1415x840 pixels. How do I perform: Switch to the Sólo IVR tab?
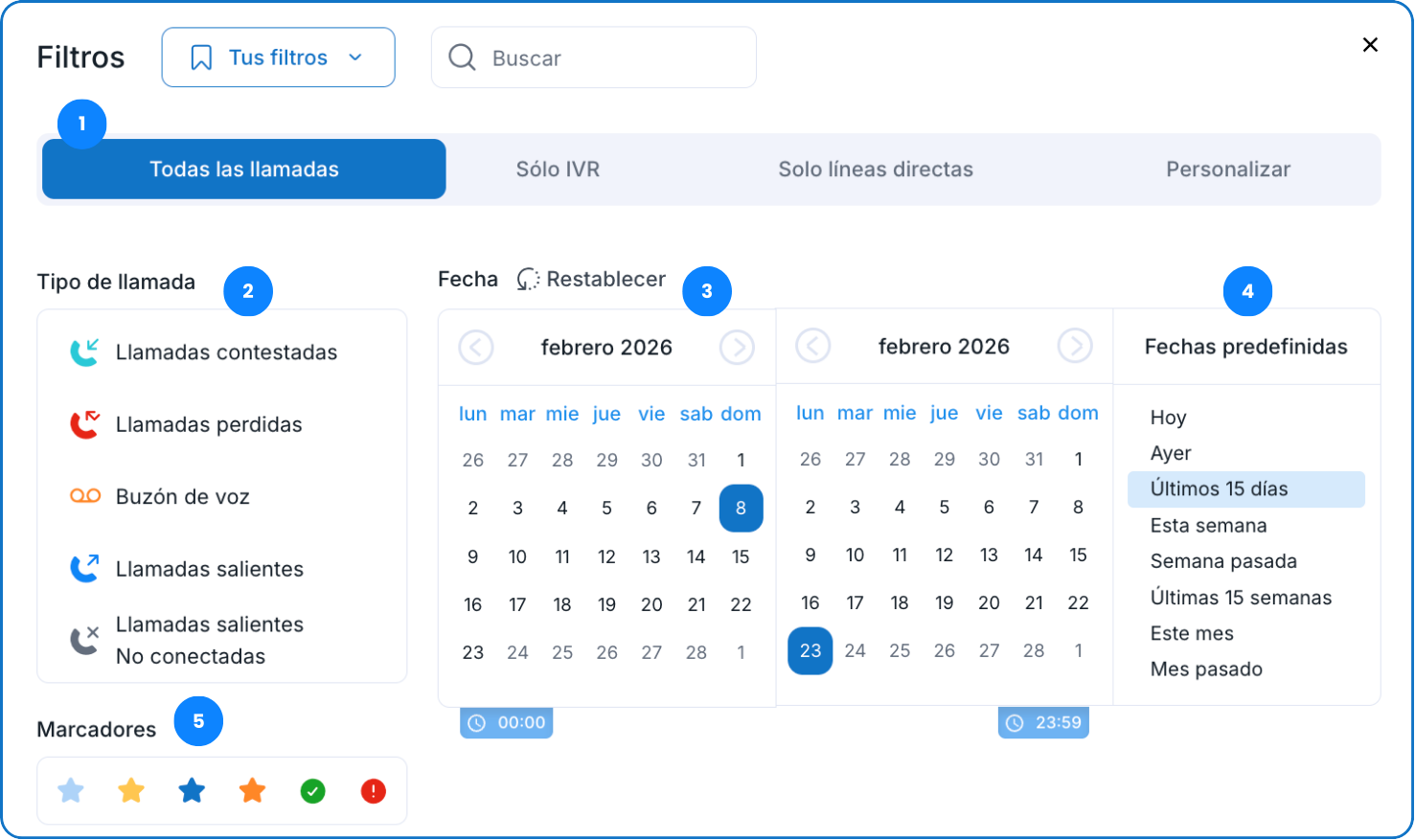click(x=558, y=170)
